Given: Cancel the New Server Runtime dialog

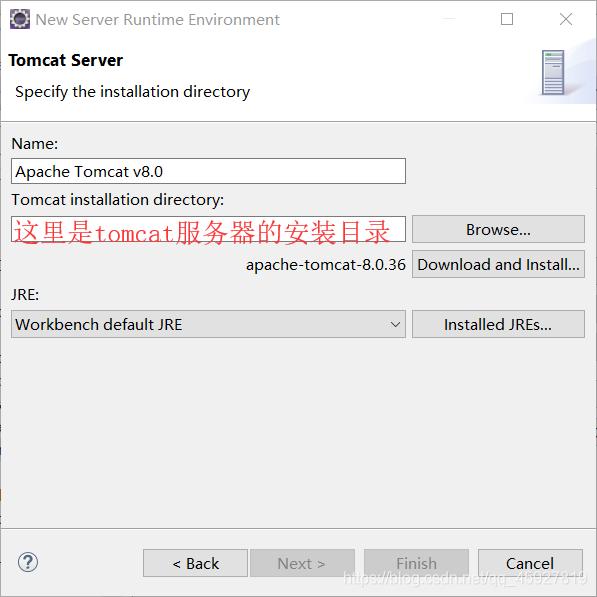Looking at the screenshot, I should [530, 563].
